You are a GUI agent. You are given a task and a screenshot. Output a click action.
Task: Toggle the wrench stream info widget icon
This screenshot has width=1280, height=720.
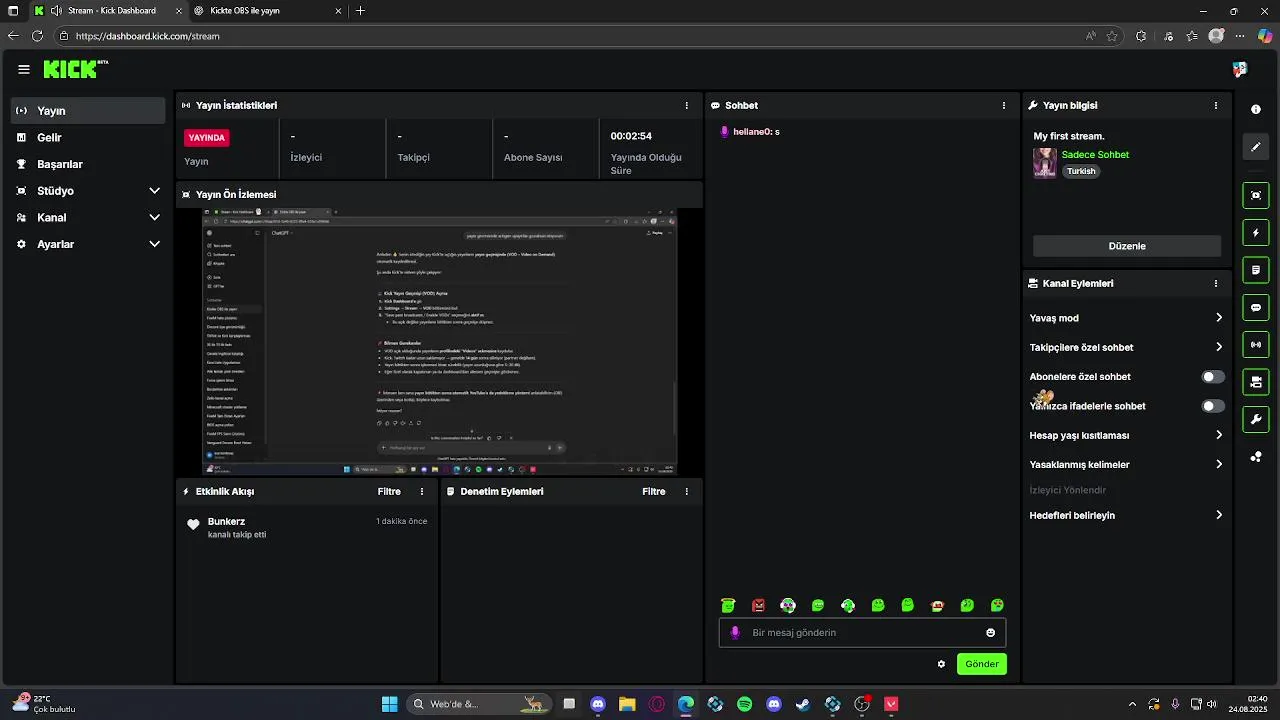pyautogui.click(x=1256, y=419)
